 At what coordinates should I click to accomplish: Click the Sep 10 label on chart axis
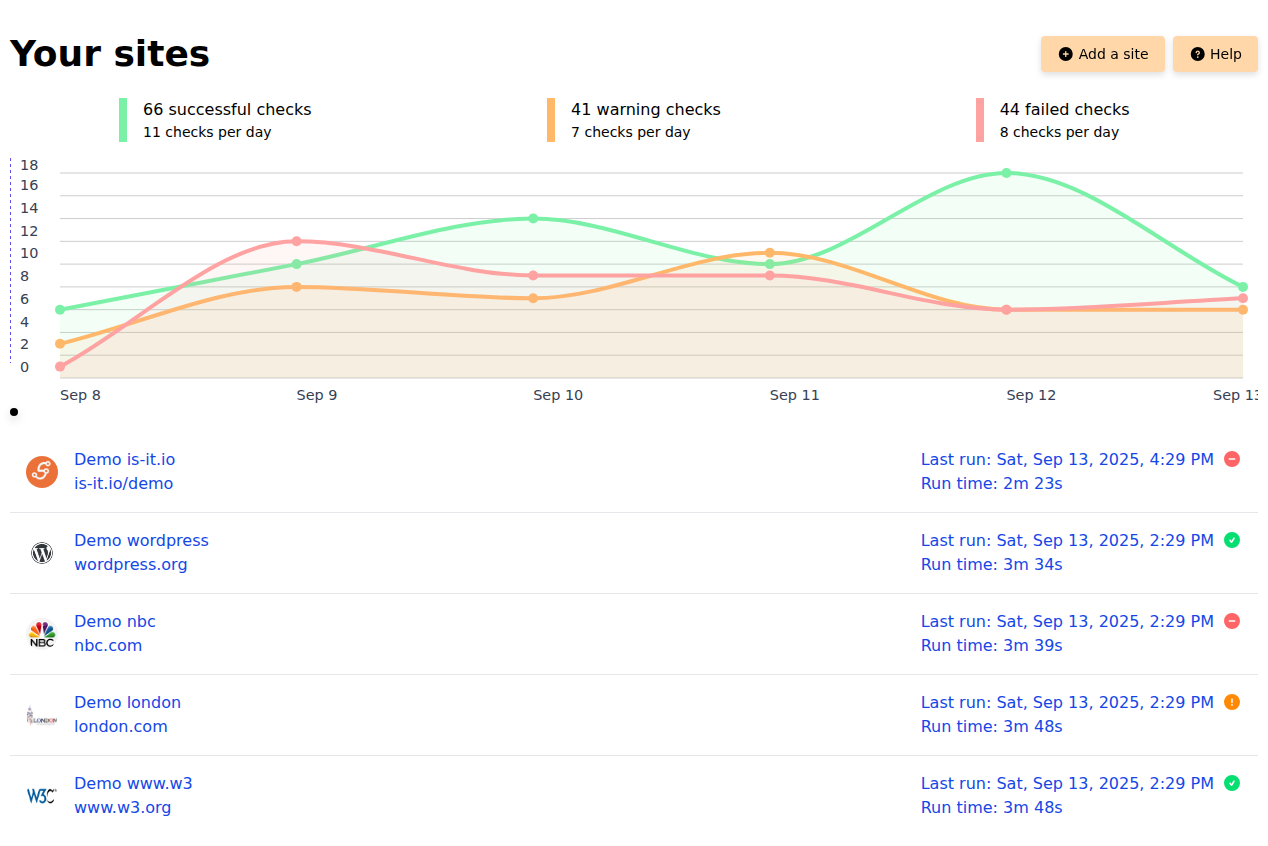coord(558,396)
